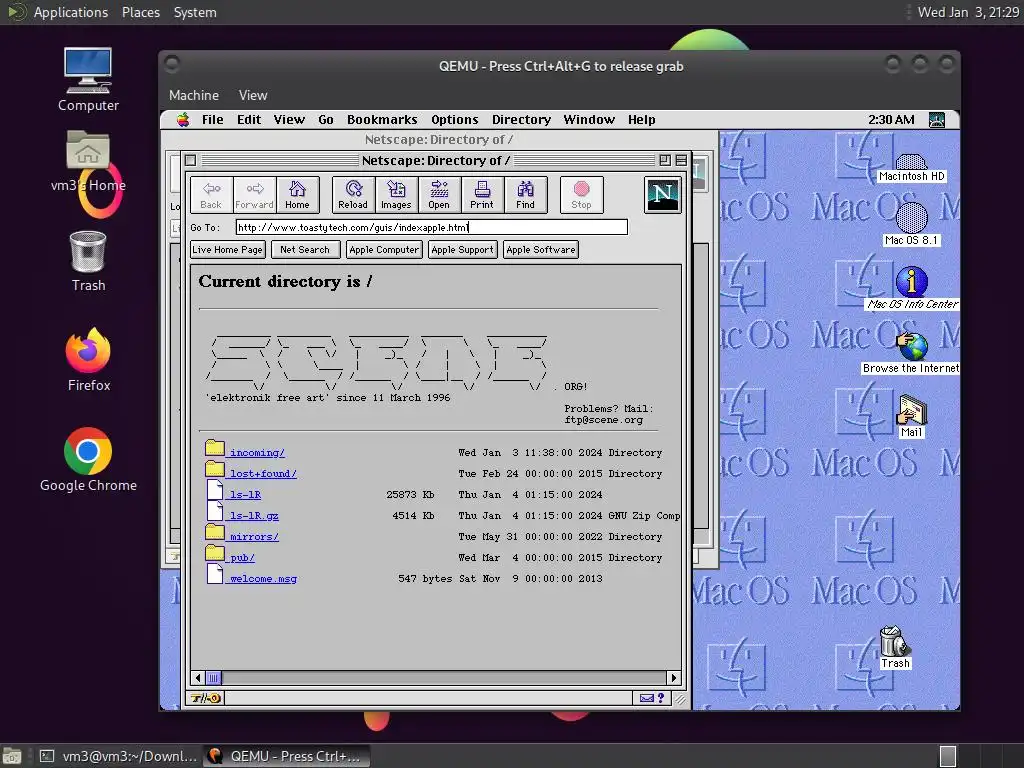
Task: Click the Netscape Back button
Action: [x=211, y=195]
